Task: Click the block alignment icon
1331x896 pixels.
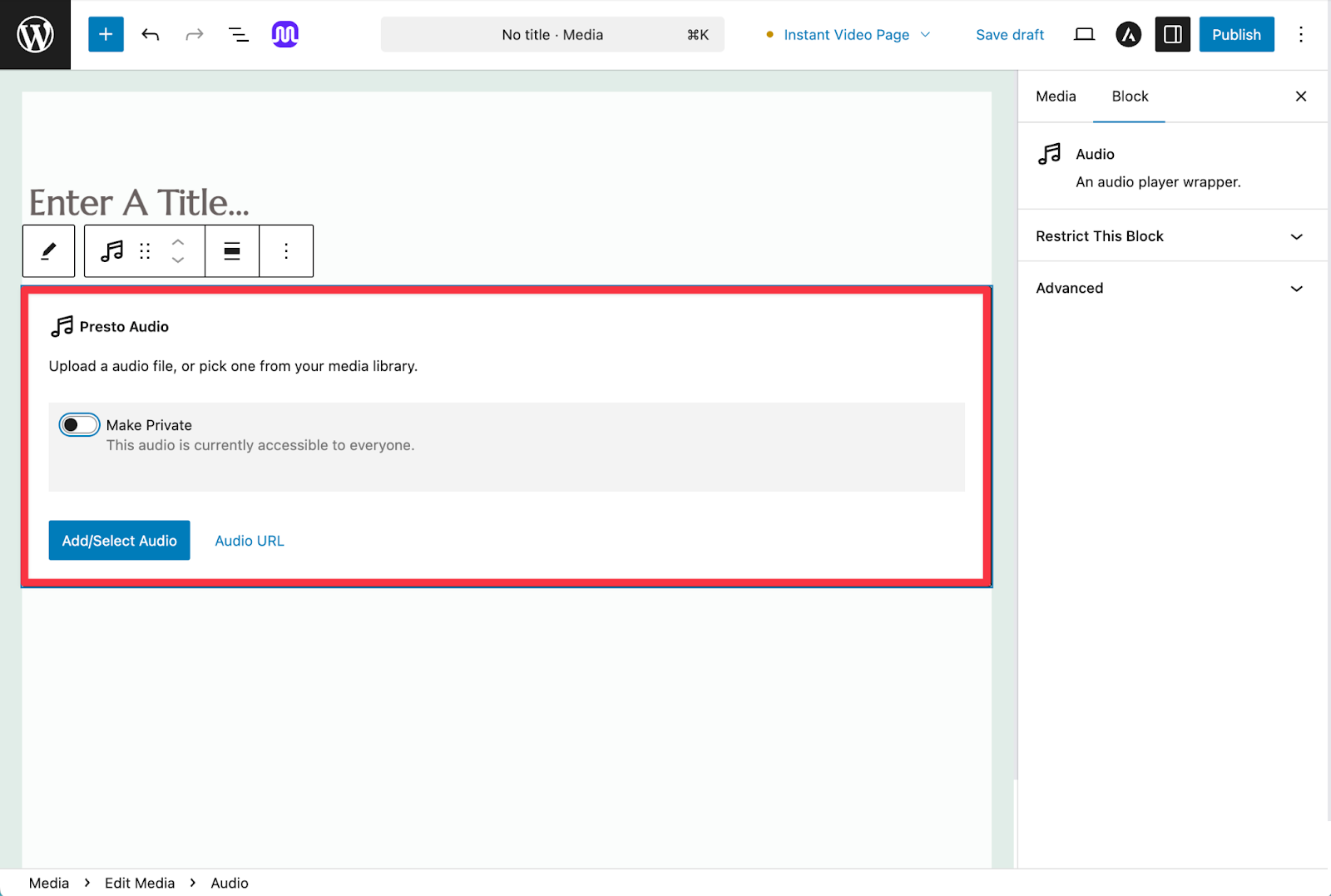Action: [x=231, y=250]
